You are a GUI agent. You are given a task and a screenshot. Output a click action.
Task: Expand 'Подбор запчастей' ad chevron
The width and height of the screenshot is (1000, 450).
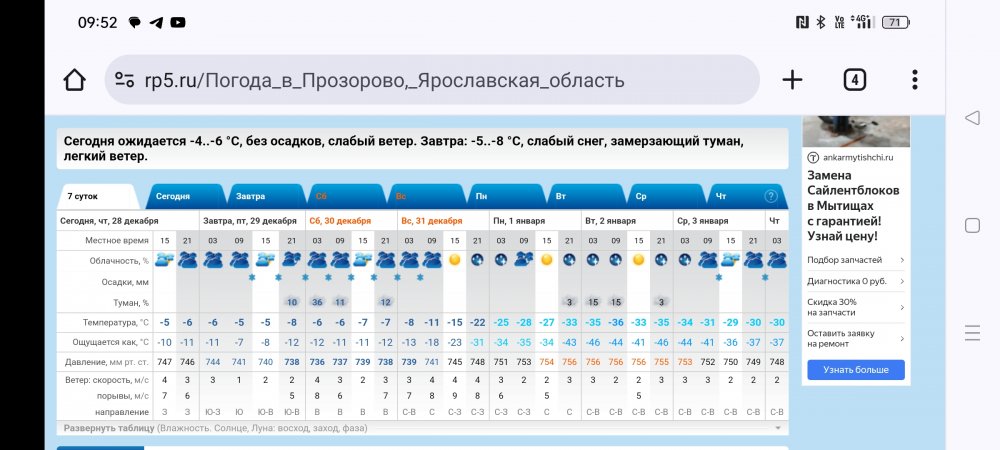901,260
